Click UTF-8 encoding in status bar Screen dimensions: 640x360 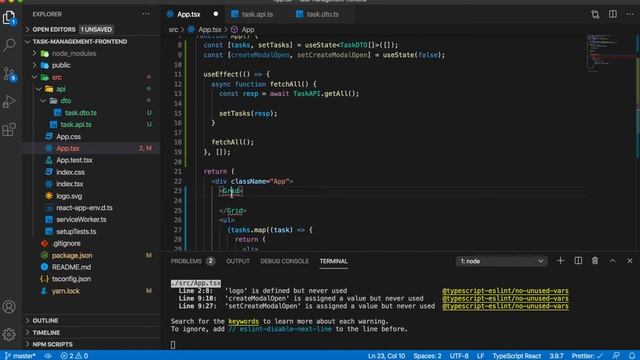click(459, 356)
